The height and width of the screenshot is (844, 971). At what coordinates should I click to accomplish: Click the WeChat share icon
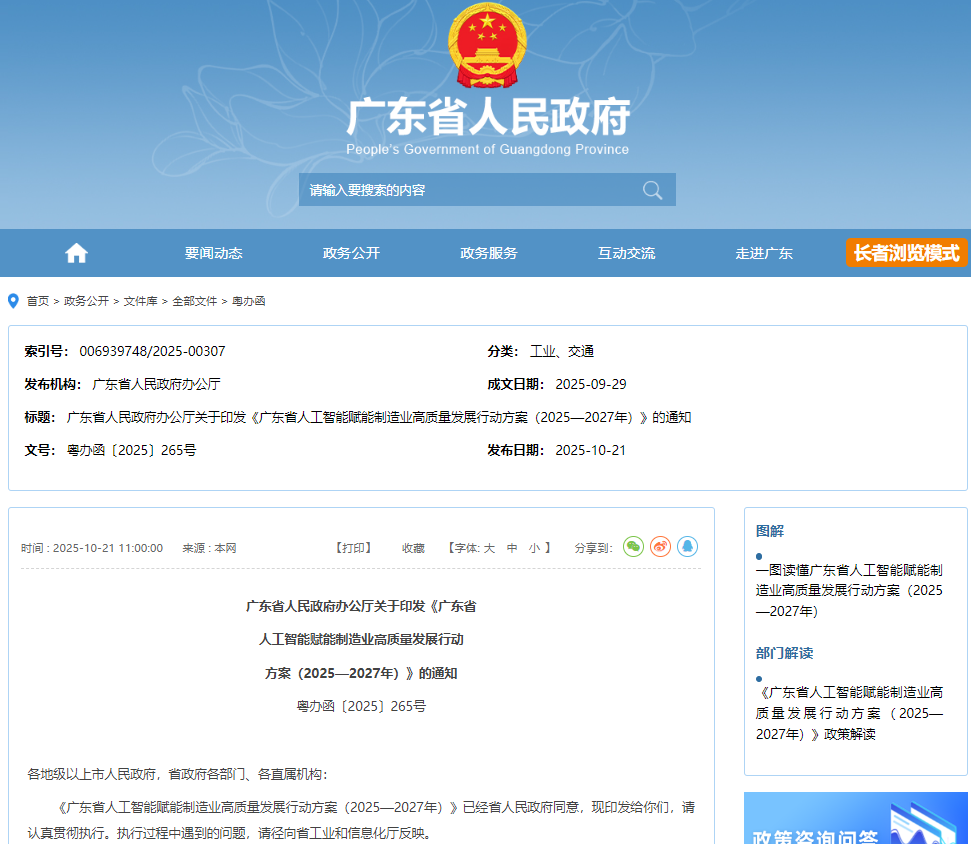point(632,547)
